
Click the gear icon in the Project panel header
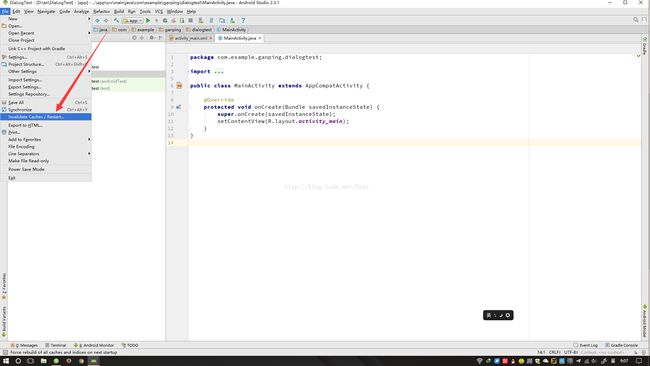(x=151, y=38)
